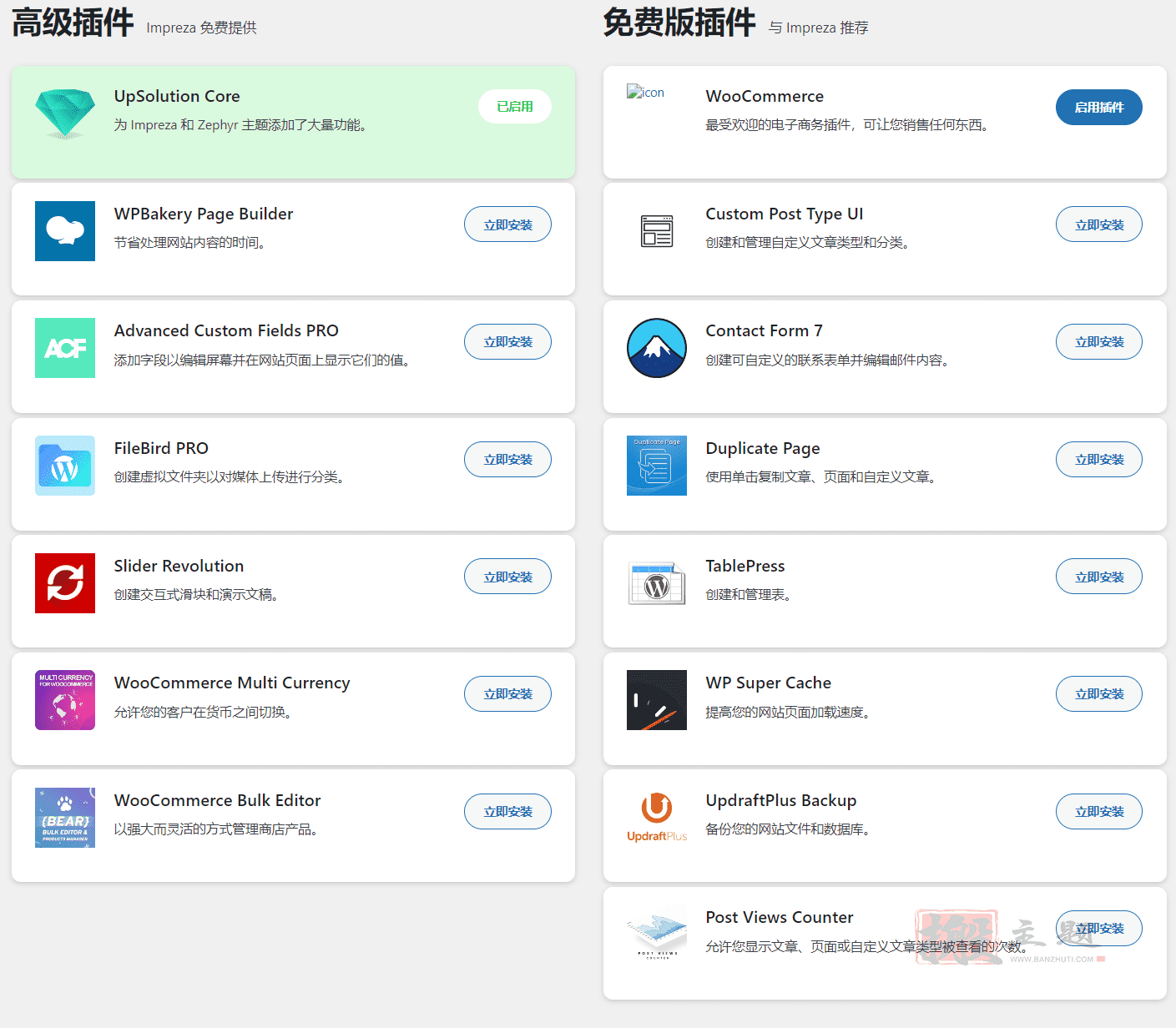Click the FileBird PRO title
This screenshot has width=1176, height=1028.
tap(161, 448)
